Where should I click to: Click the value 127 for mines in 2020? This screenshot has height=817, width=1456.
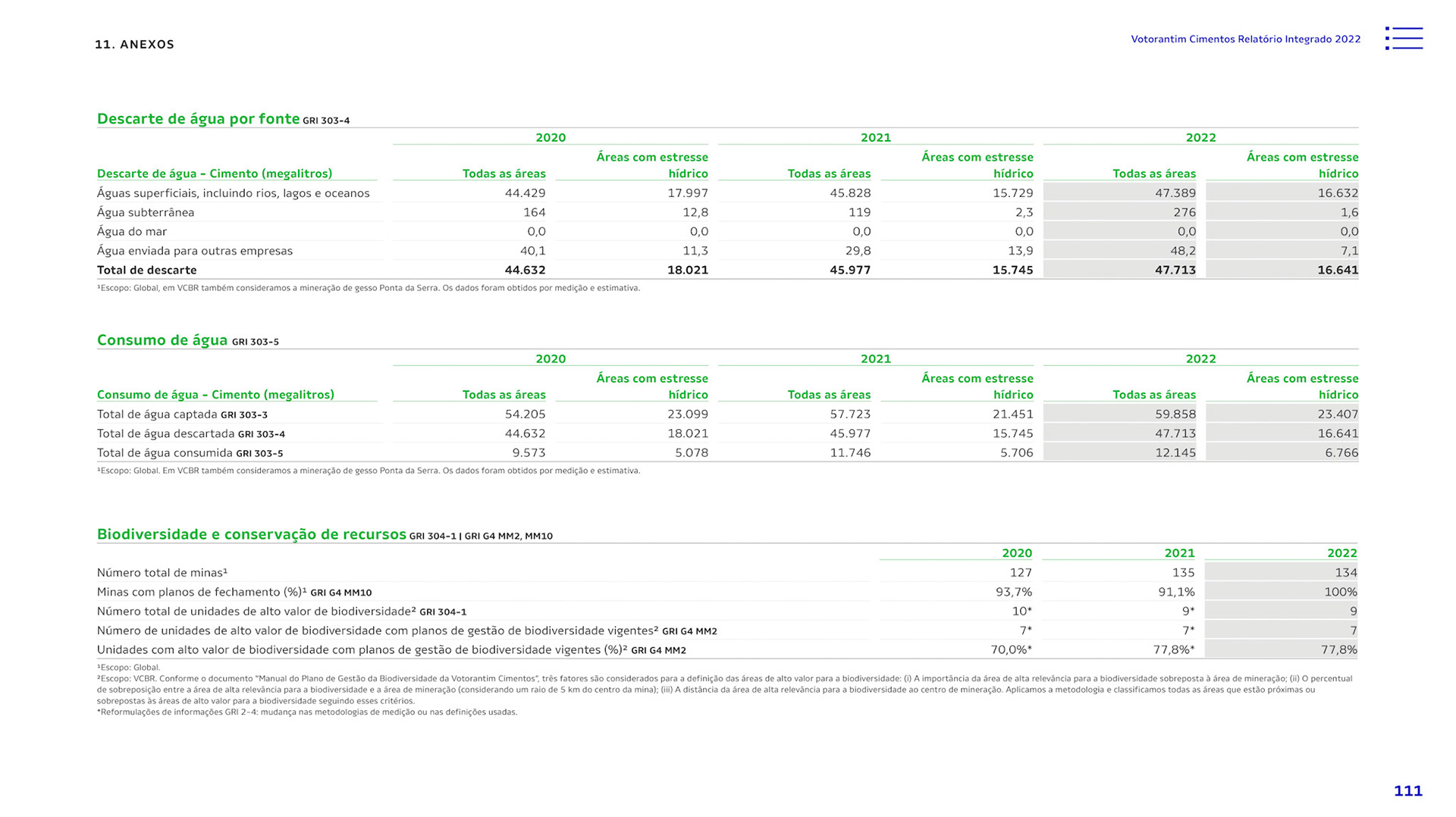pos(1021,573)
